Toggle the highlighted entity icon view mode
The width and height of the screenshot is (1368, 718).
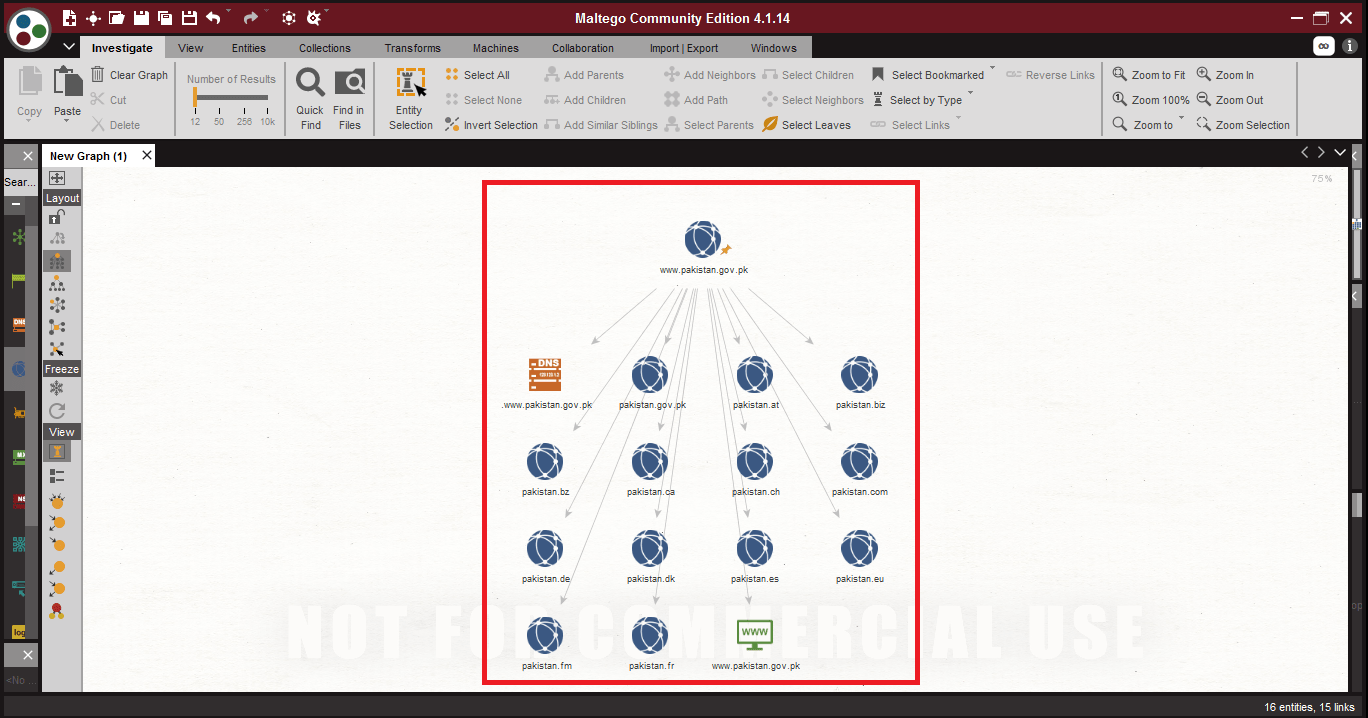click(57, 452)
